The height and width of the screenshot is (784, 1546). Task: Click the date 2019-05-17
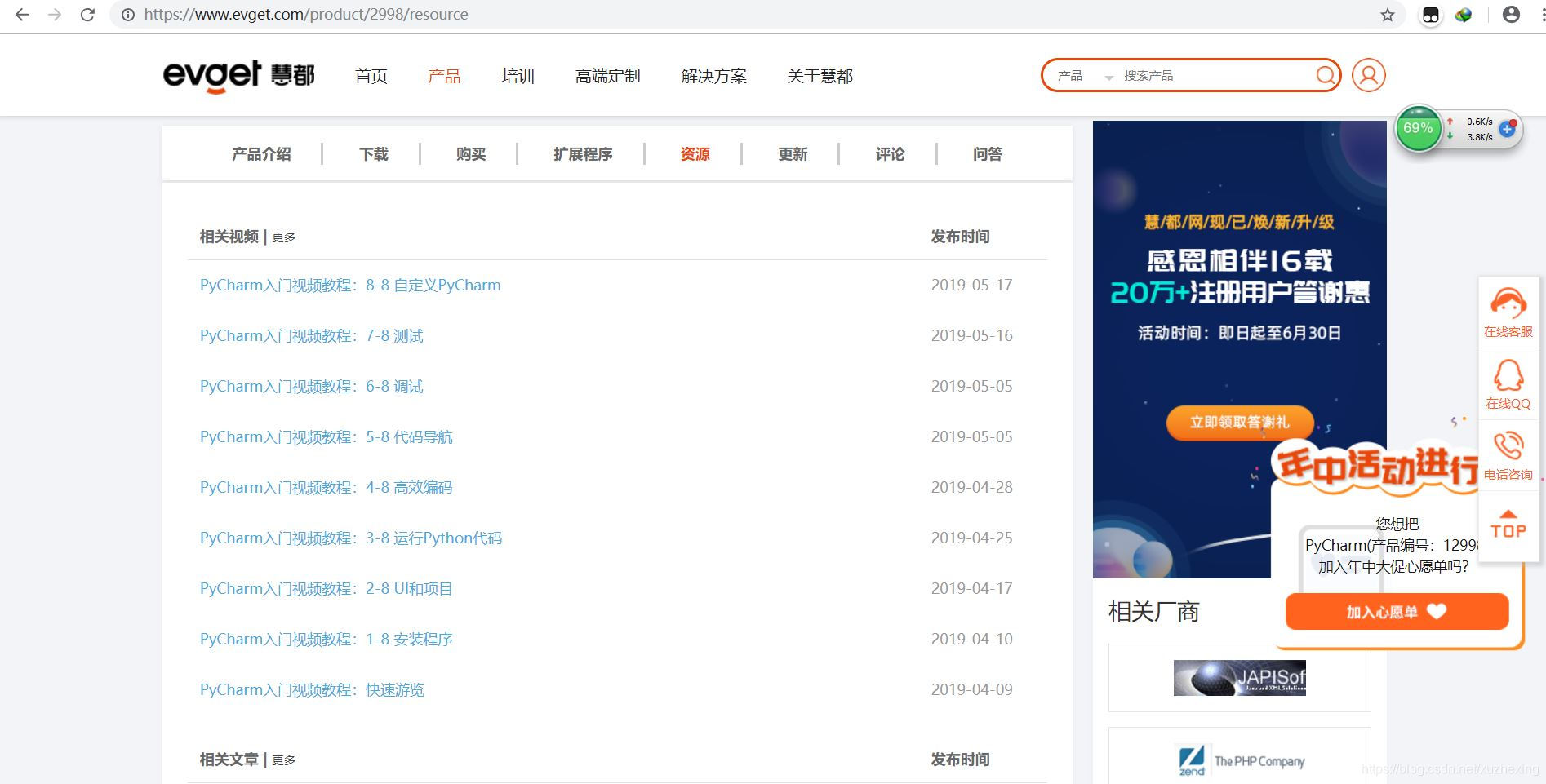click(971, 285)
